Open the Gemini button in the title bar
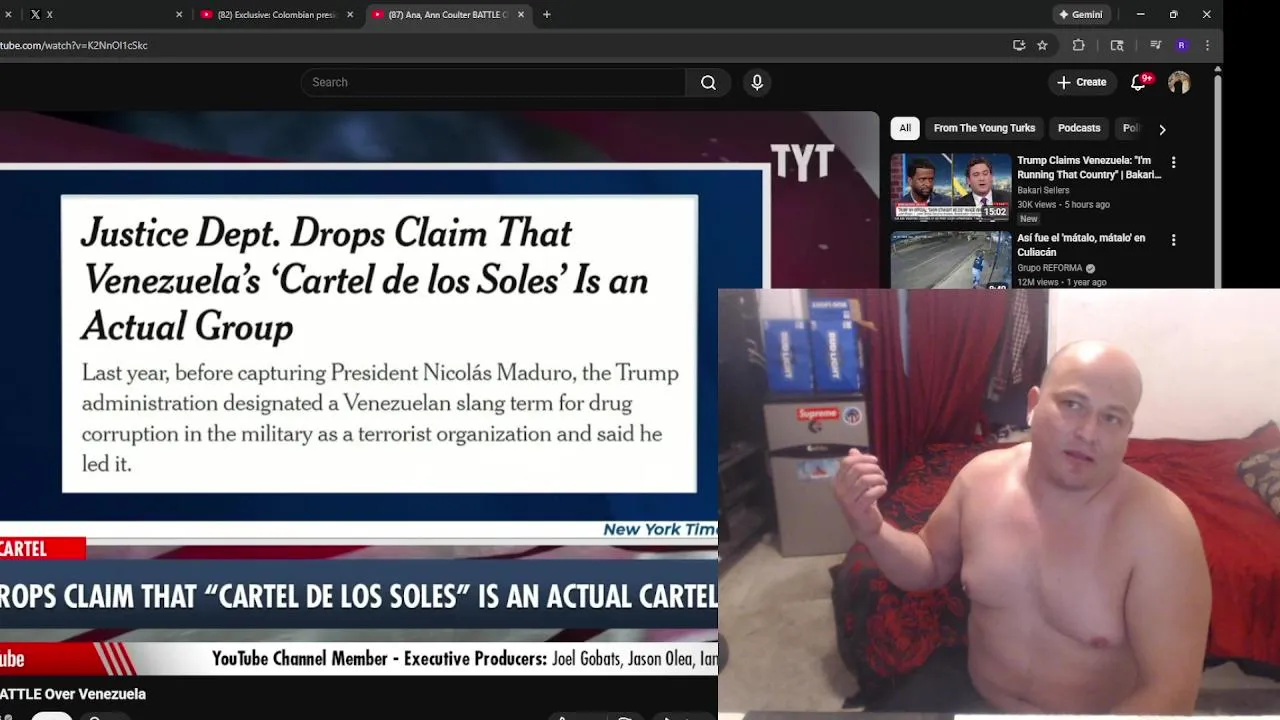This screenshot has height=720, width=1280. [1081, 14]
